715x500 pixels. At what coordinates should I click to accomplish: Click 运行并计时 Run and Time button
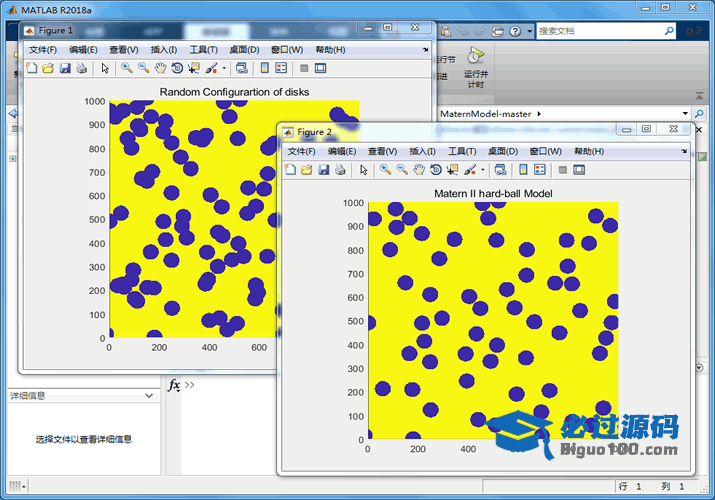point(475,67)
